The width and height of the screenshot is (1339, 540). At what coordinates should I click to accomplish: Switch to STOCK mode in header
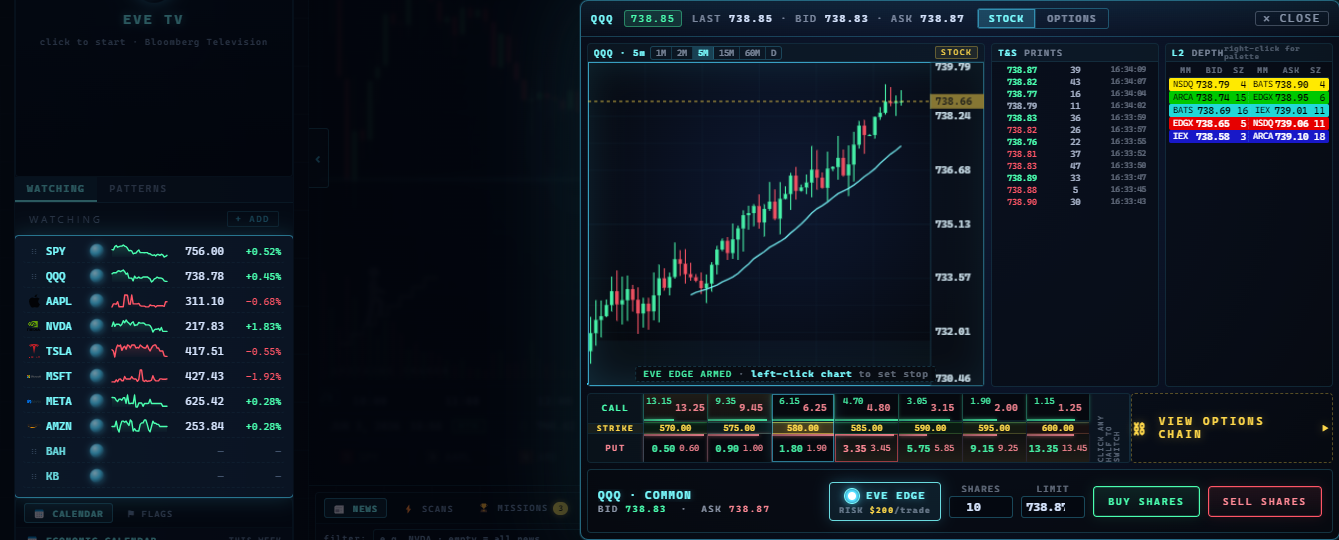coord(1006,18)
